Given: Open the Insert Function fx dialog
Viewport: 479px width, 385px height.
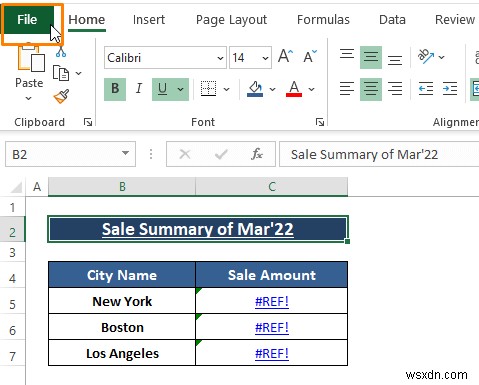Looking at the screenshot, I should (x=257, y=154).
